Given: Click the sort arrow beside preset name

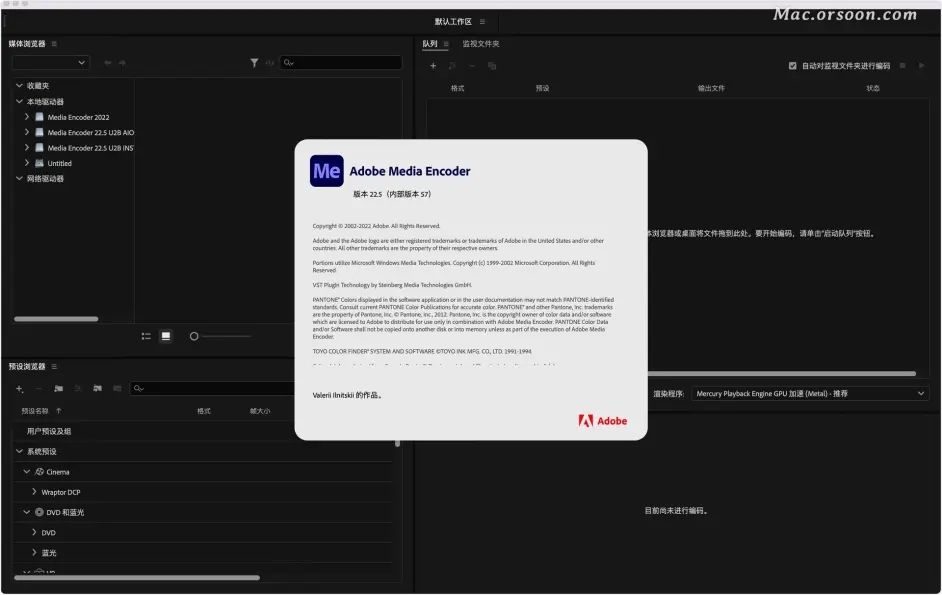Looking at the screenshot, I should (58, 411).
